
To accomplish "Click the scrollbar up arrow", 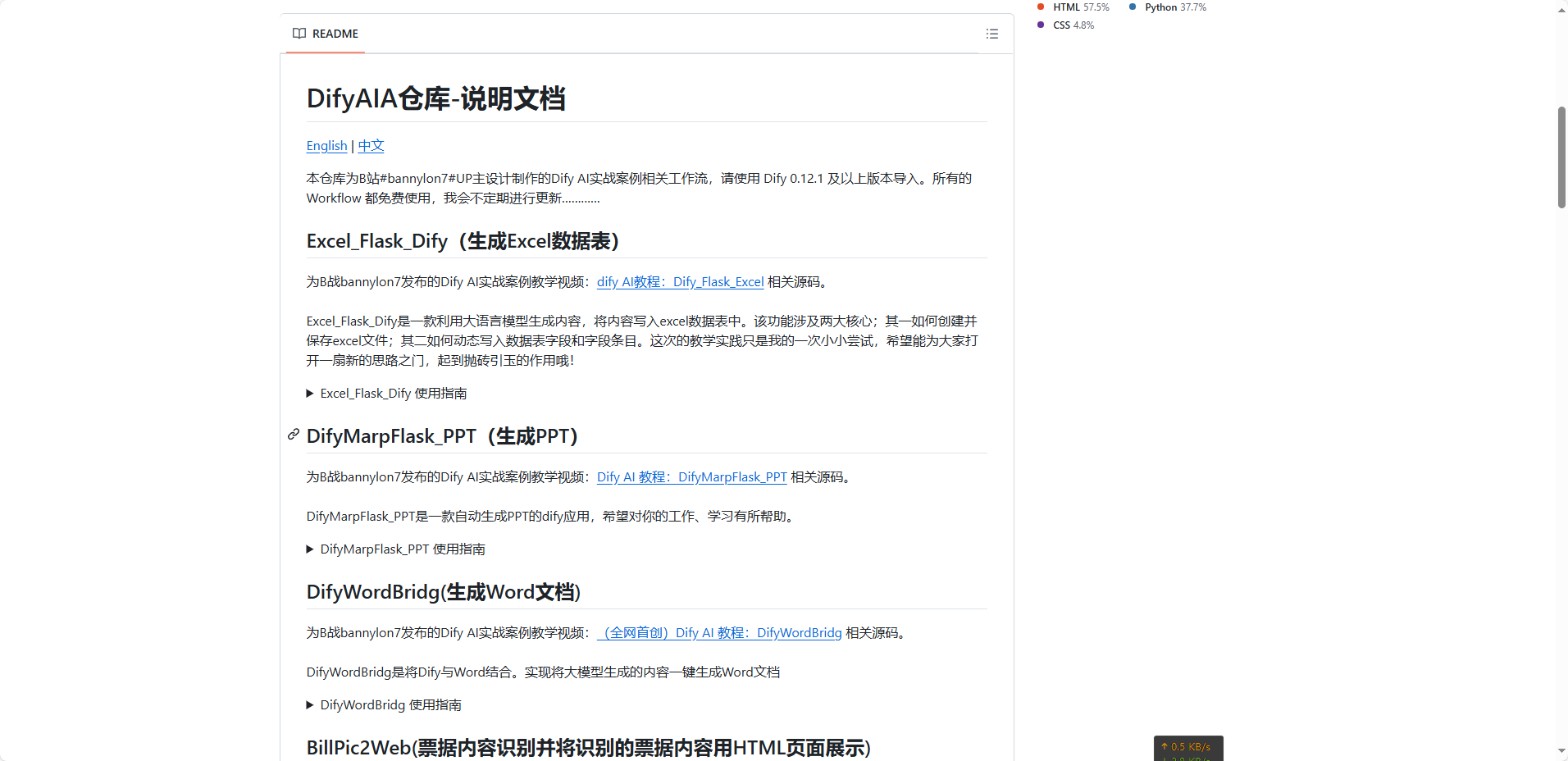I will pos(1561,10).
